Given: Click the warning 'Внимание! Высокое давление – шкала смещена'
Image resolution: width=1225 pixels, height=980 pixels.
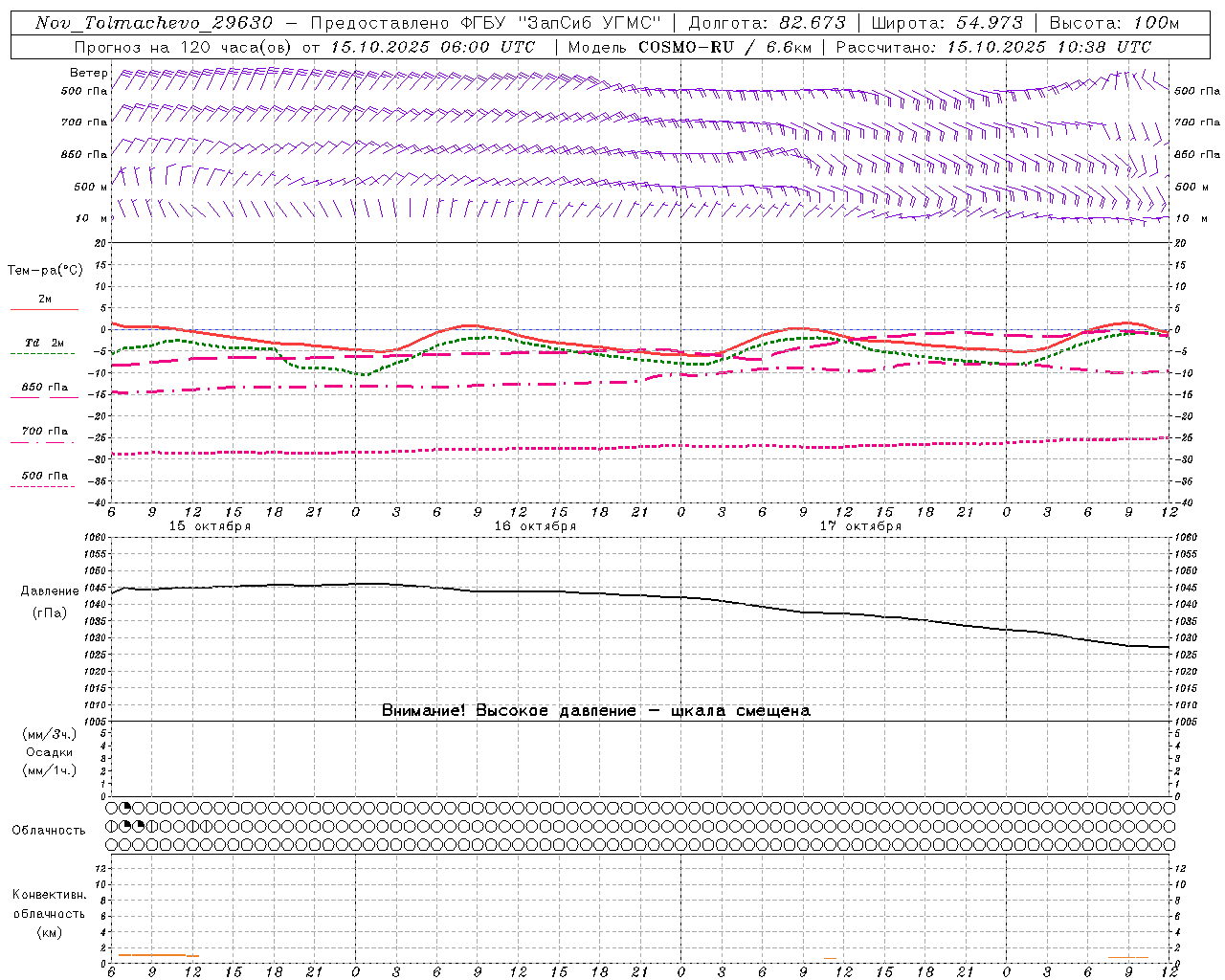Looking at the screenshot, I should (595, 710).
